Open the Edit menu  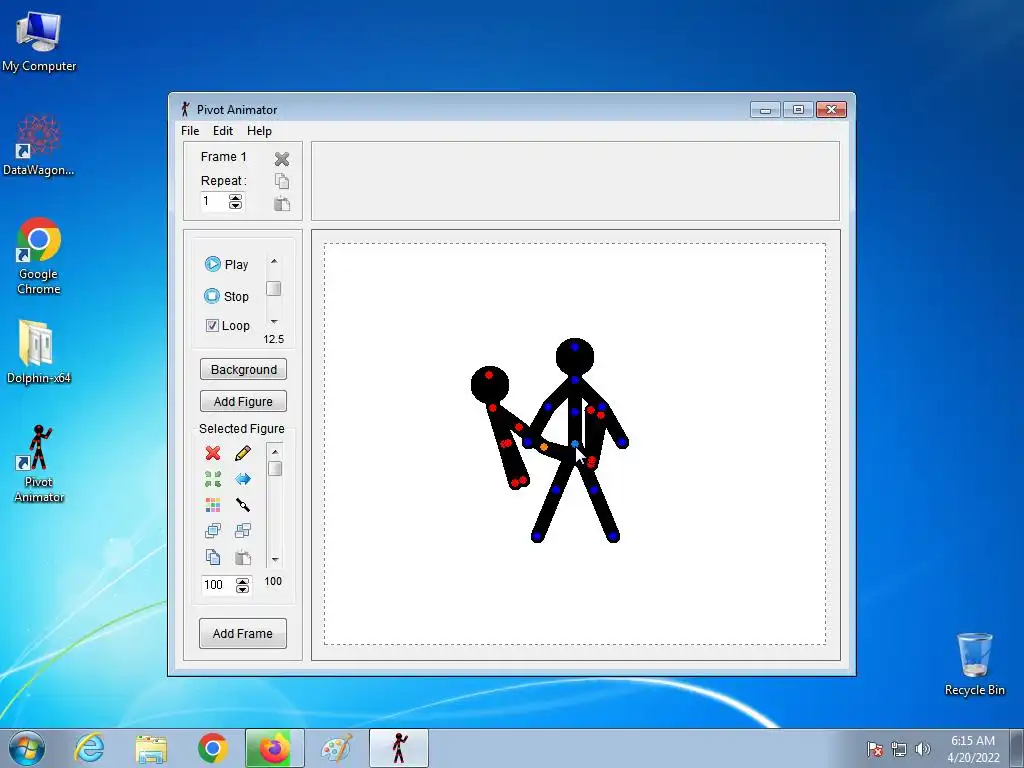tap(223, 131)
